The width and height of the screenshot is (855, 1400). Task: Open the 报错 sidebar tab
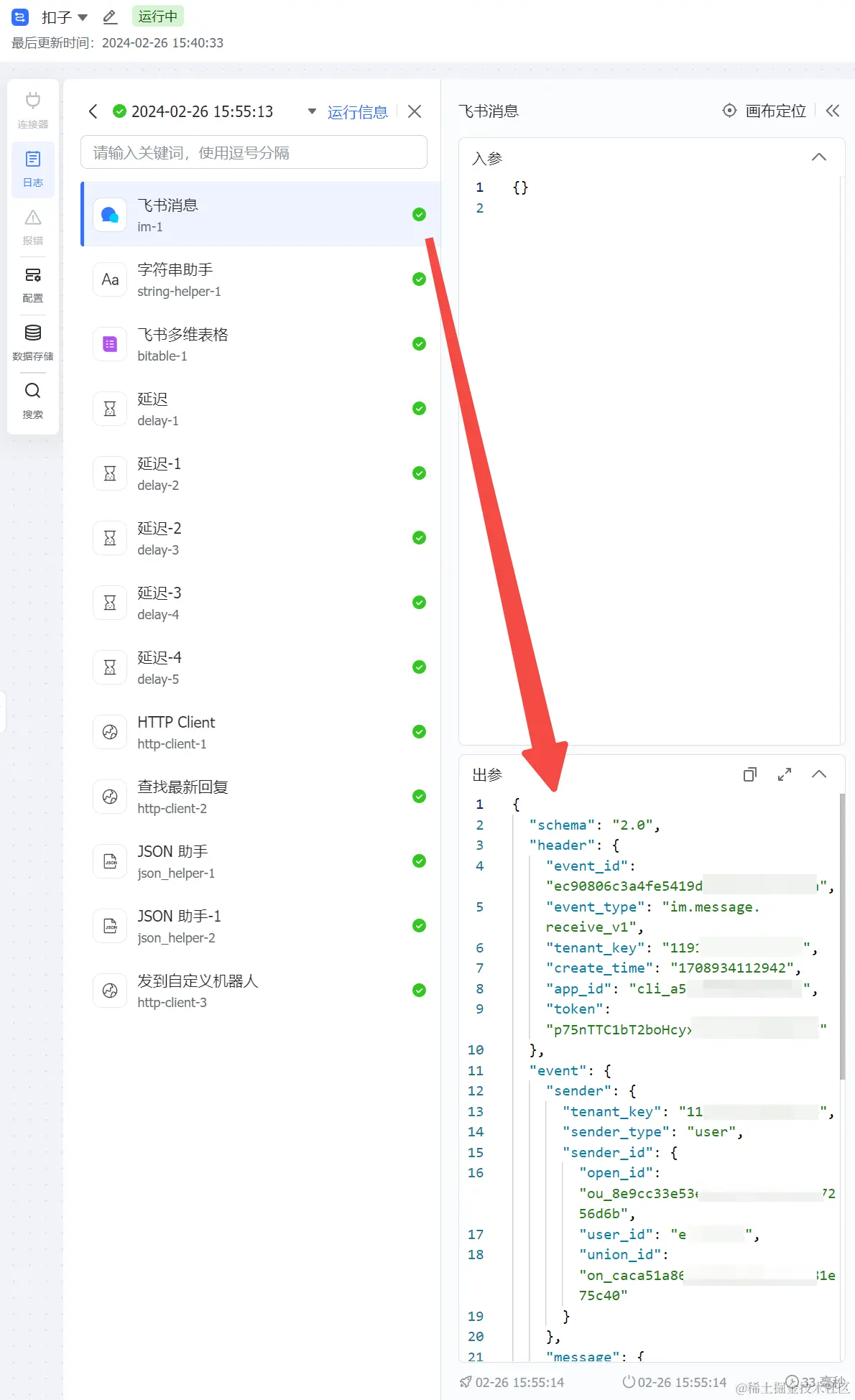33,227
